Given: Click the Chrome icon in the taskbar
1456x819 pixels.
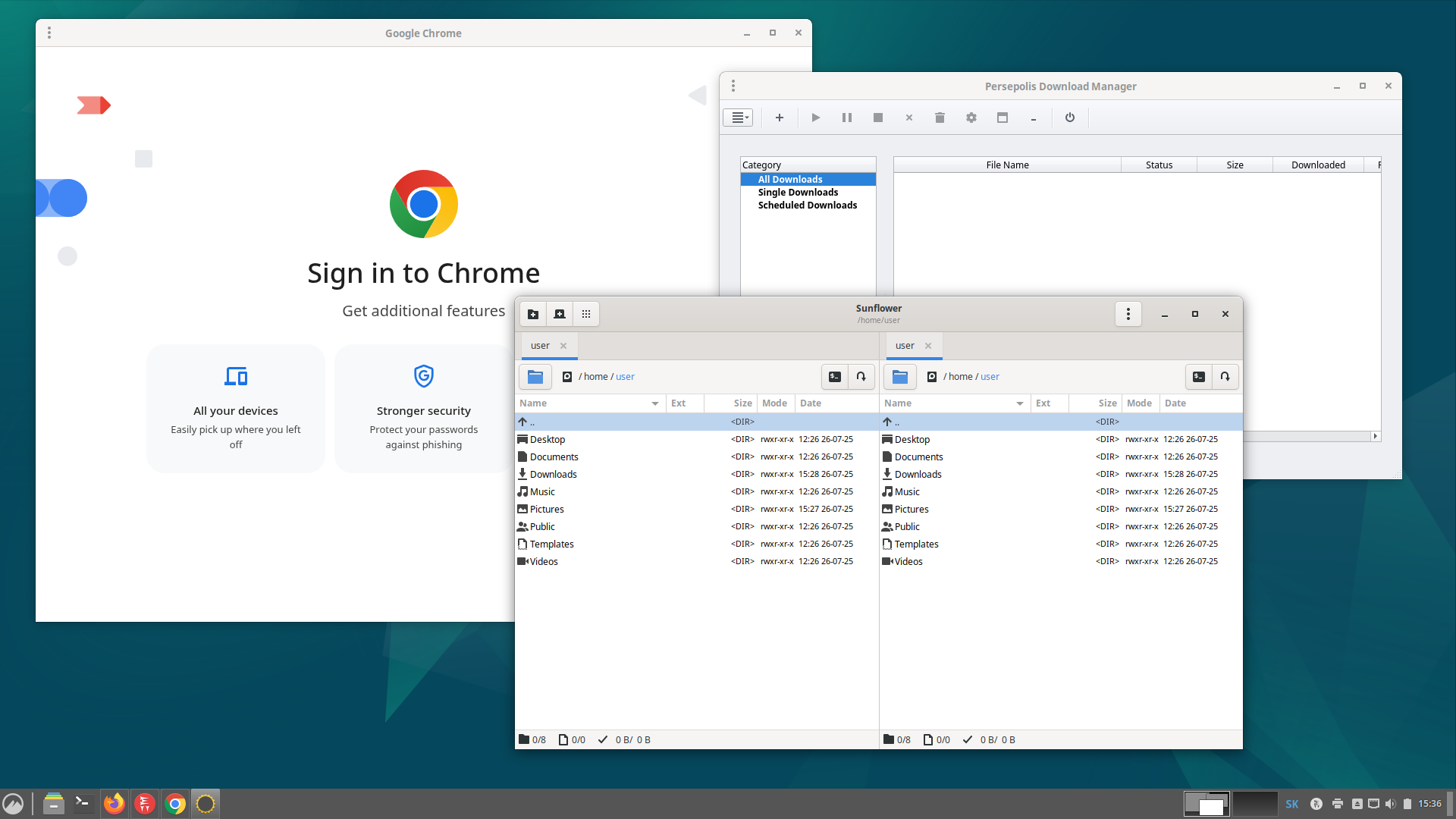Looking at the screenshot, I should (x=175, y=804).
